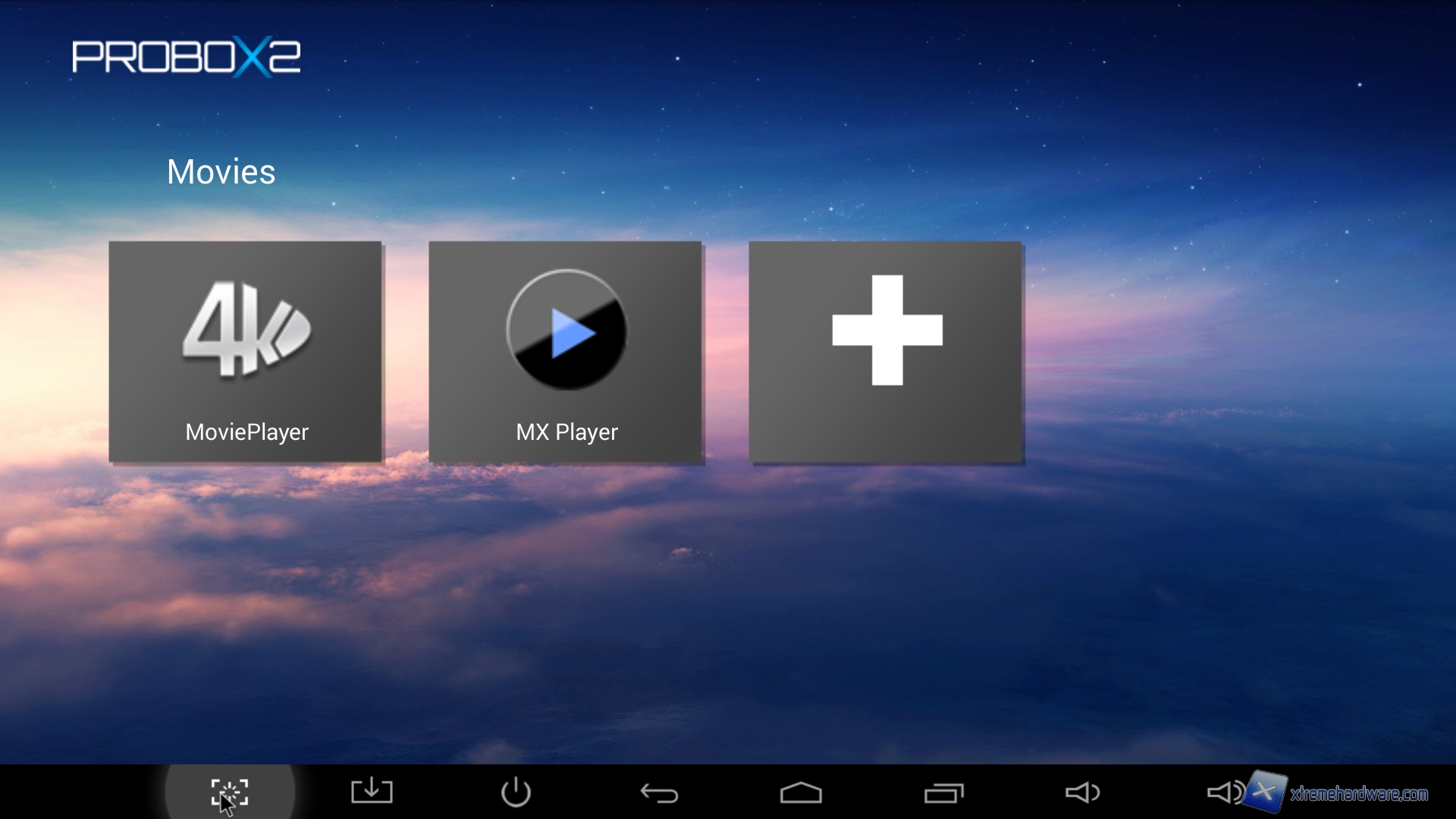Go back using the back arrow icon

point(659,793)
